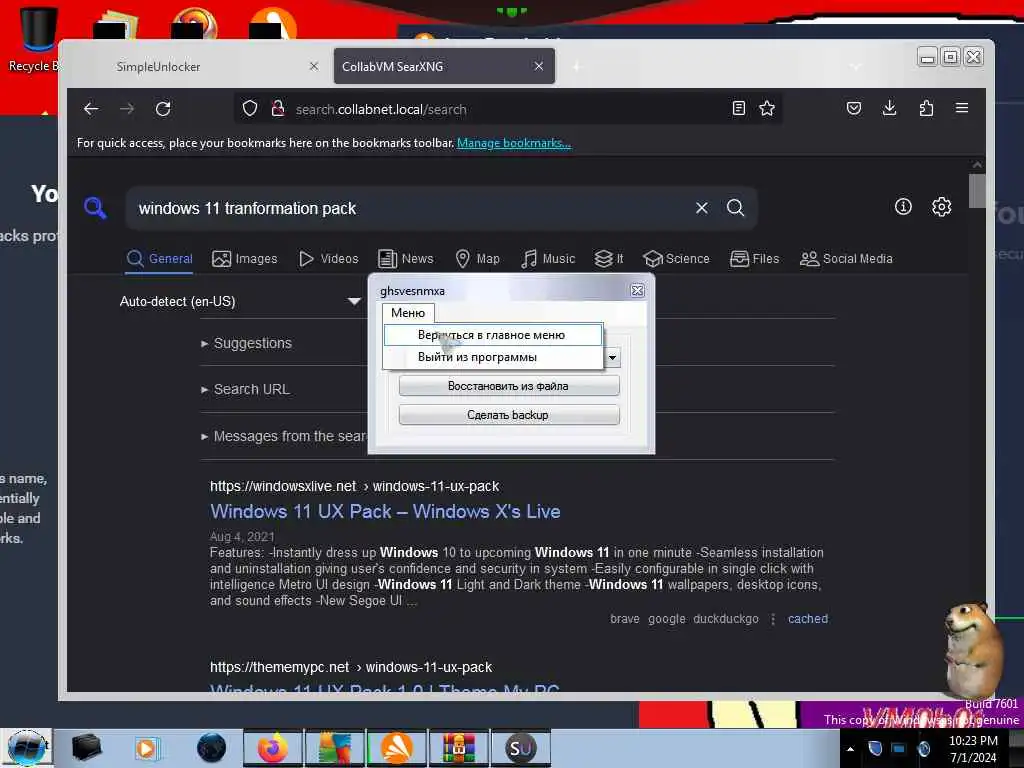1024x768 pixels.
Task: Open Firefox from the taskbar
Action: [272, 748]
